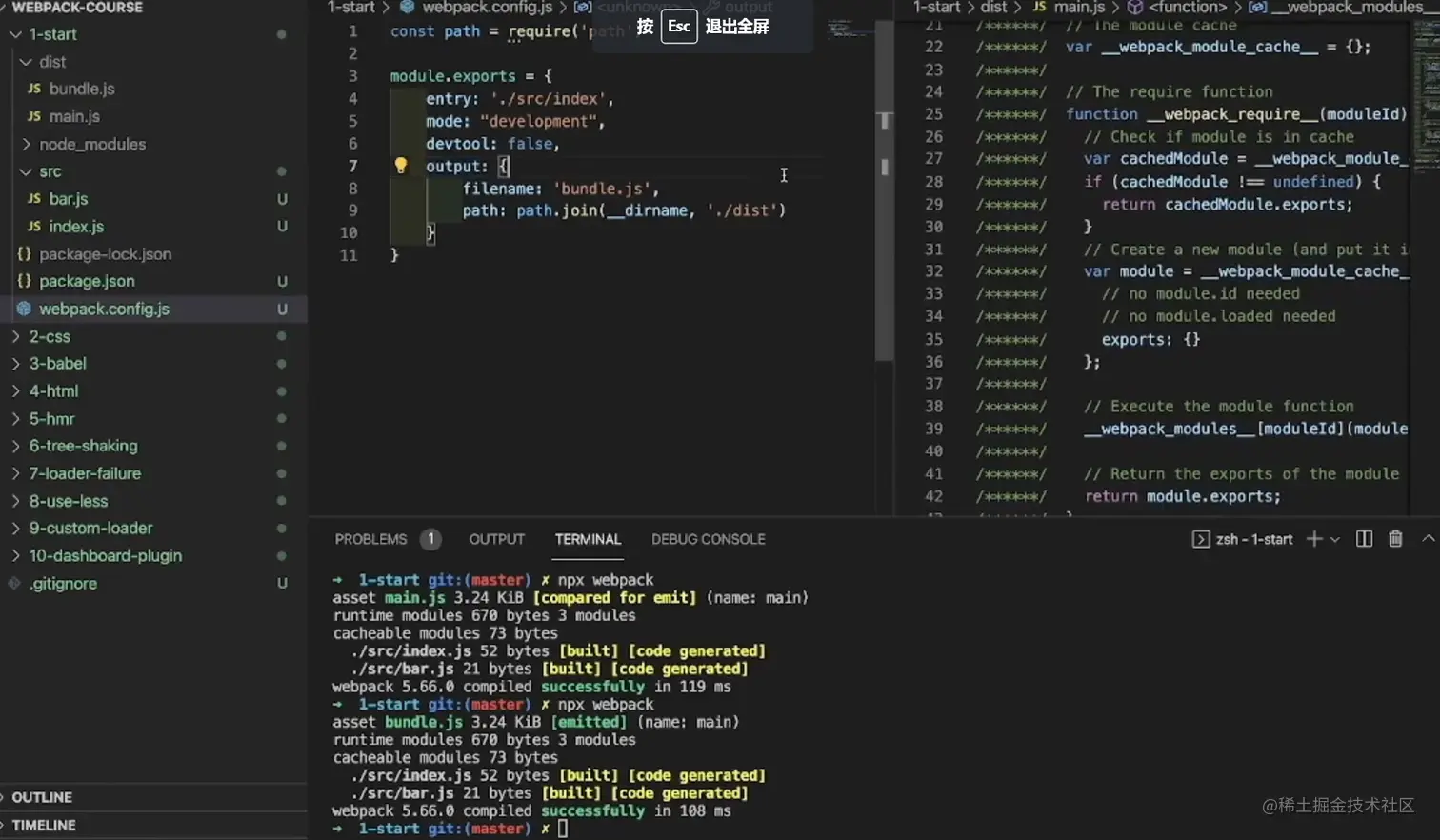Open the DEBUG CONSOLE tab
This screenshot has height=840, width=1440.
(x=708, y=539)
